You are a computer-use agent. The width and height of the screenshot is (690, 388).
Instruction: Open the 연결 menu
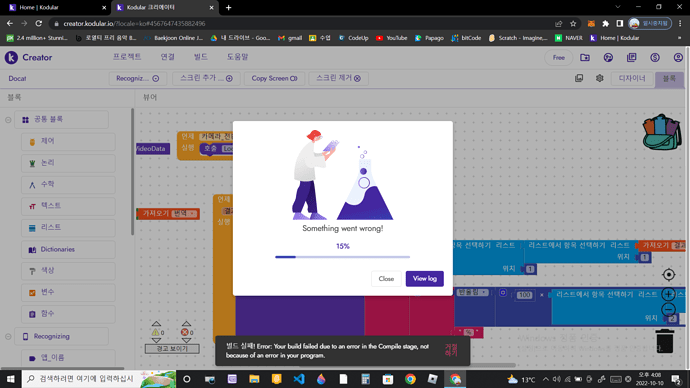[168, 57]
